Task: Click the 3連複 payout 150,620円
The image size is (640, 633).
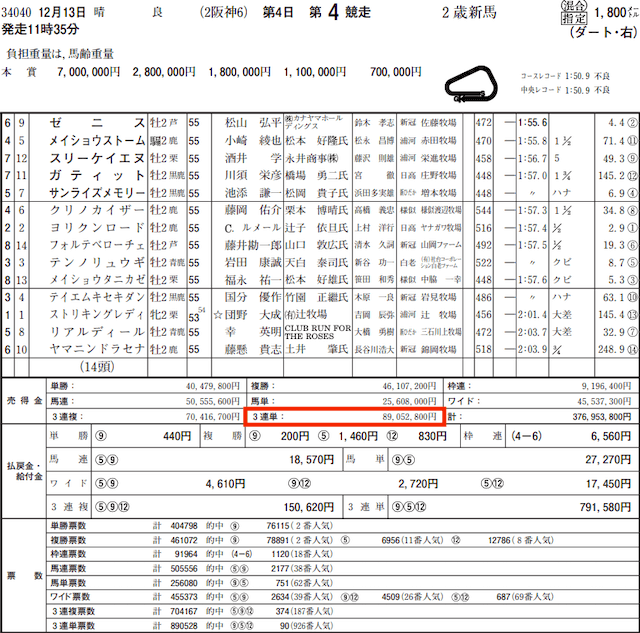Action: pyautogui.click(x=298, y=506)
